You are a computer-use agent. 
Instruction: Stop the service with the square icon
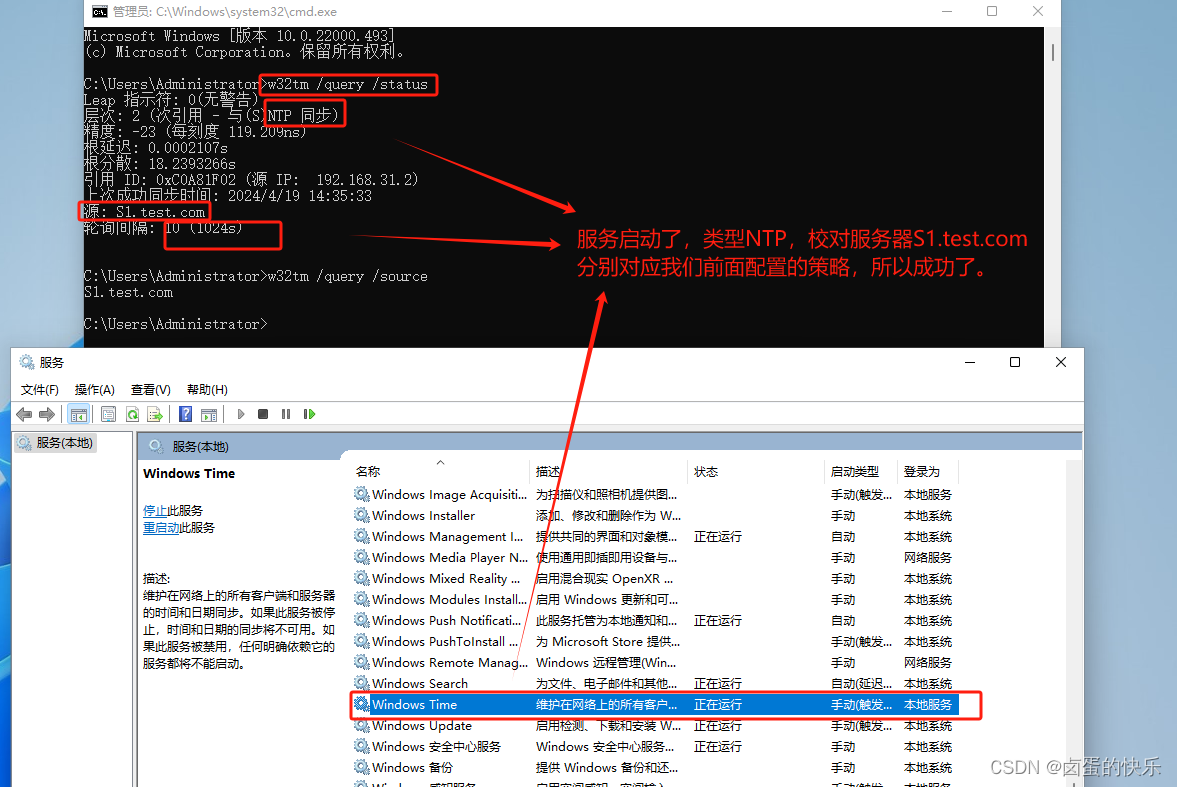263,414
